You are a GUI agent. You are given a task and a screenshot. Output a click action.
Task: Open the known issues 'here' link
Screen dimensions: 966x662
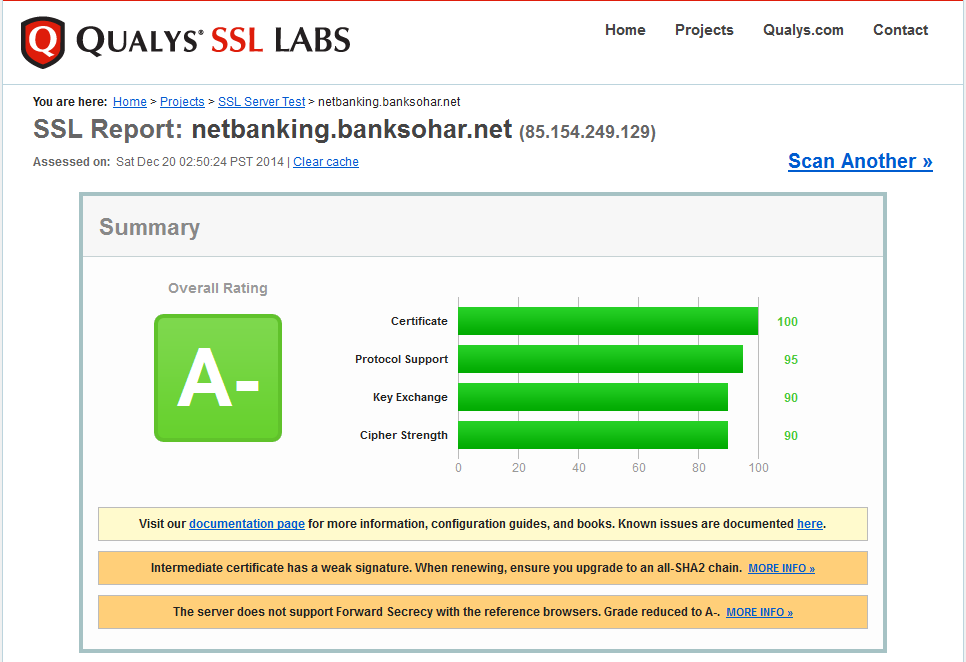pyautogui.click(x=810, y=523)
